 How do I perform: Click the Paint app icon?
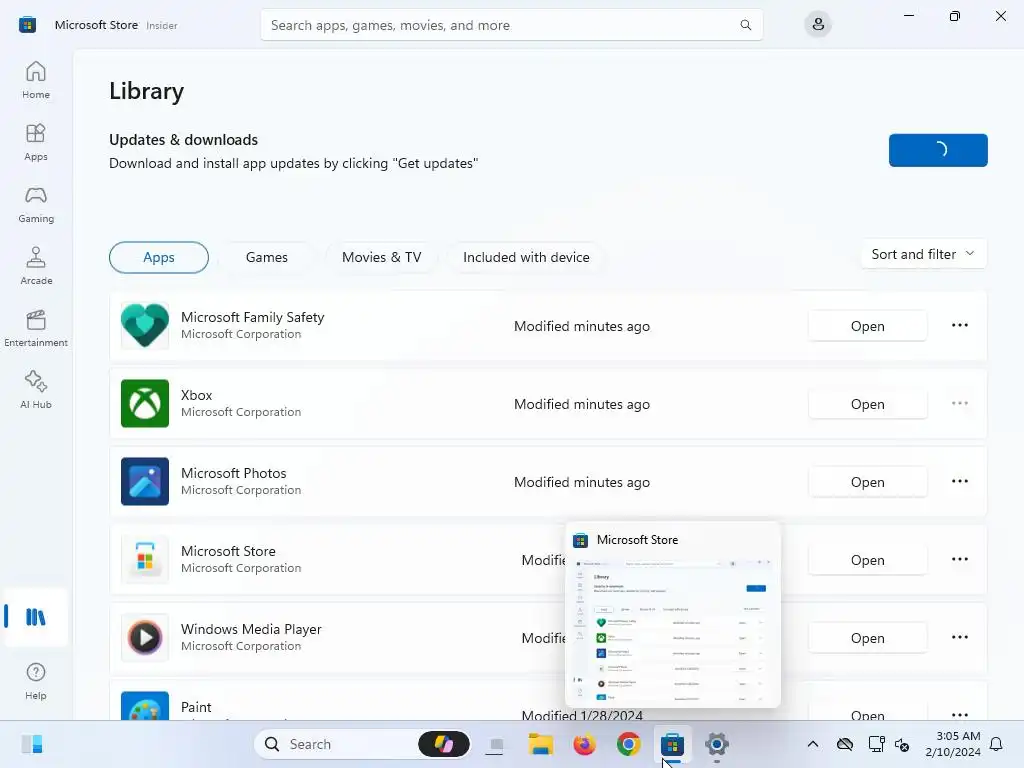pyautogui.click(x=145, y=706)
